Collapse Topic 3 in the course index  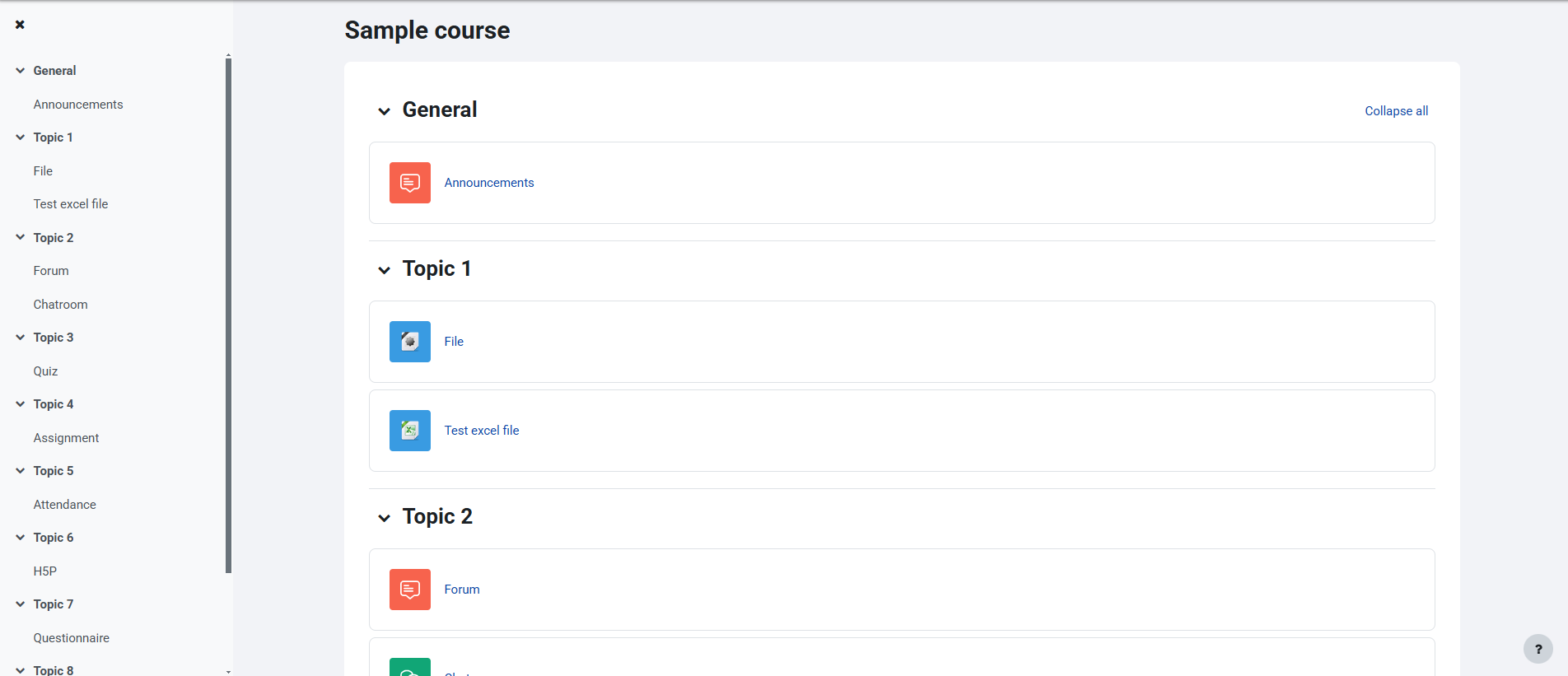[20, 338]
